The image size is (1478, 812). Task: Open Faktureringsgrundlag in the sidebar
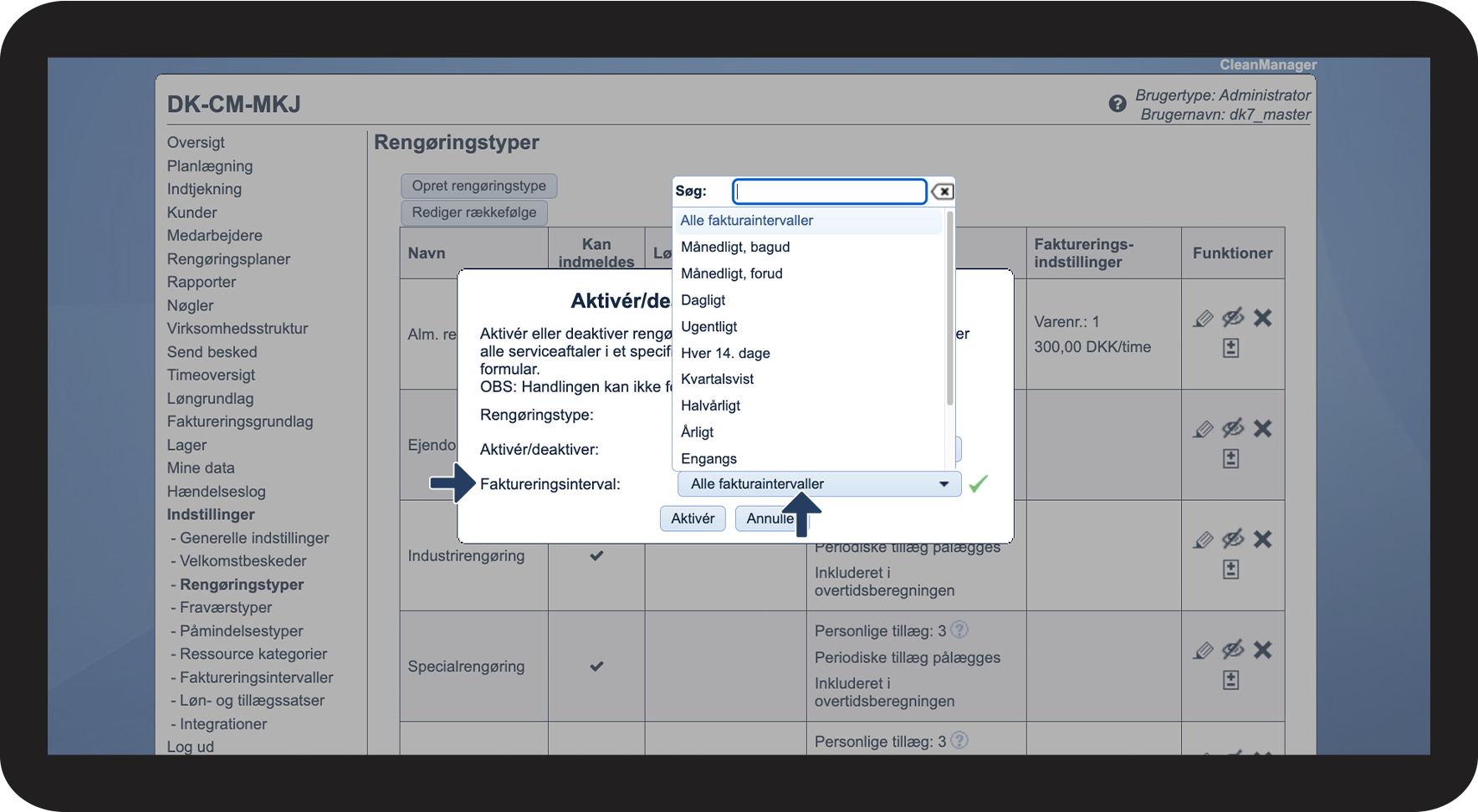[240, 421]
